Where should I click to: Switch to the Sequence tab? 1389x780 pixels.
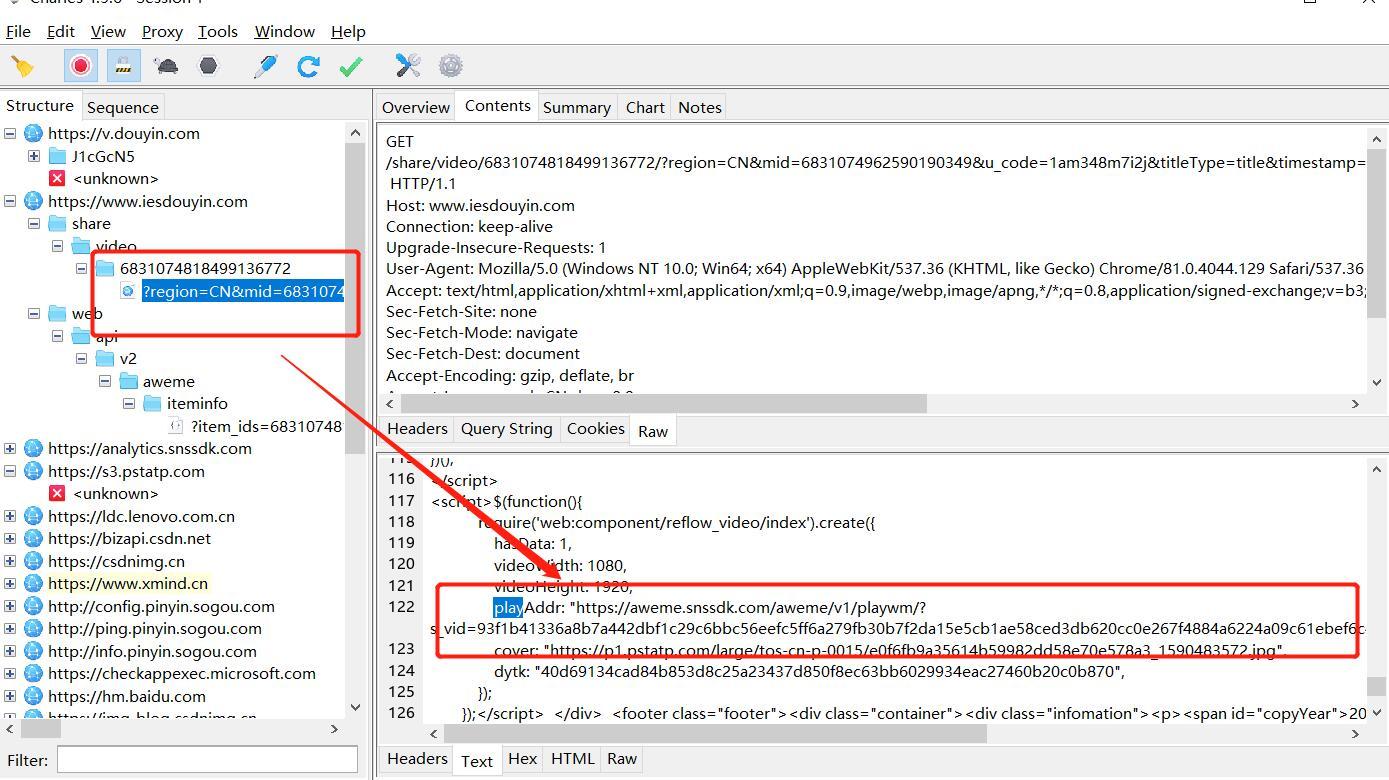tap(122, 107)
